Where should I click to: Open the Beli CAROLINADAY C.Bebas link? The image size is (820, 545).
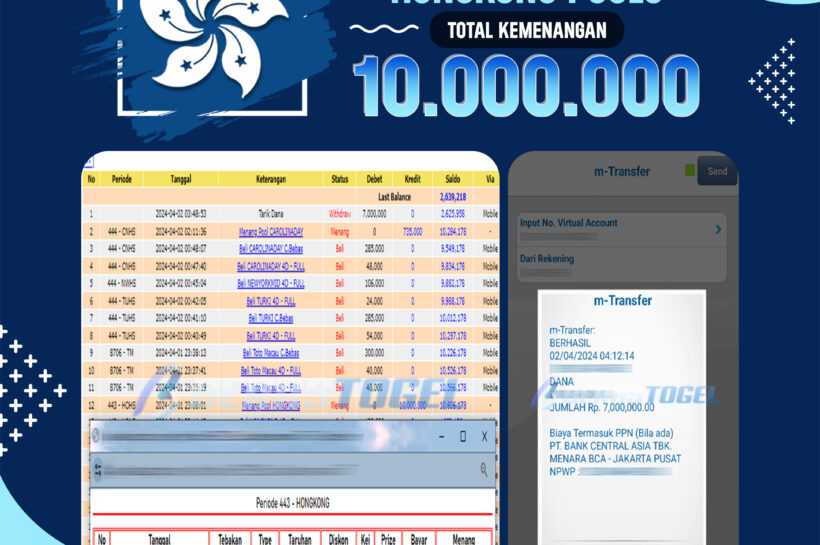point(270,248)
